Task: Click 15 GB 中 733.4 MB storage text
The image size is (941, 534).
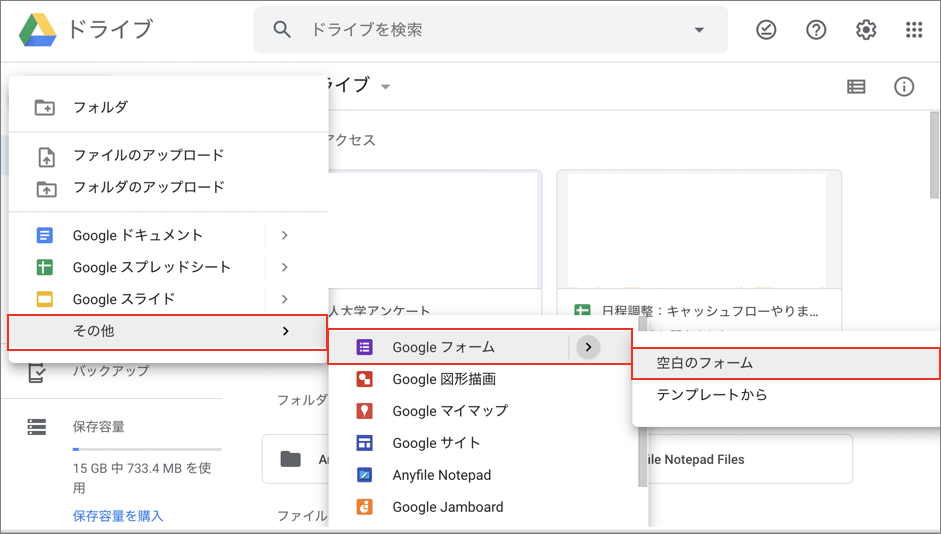Action: click(142, 478)
